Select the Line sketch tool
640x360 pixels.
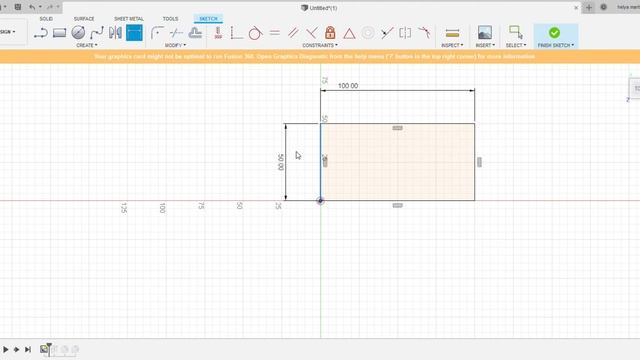41,33
